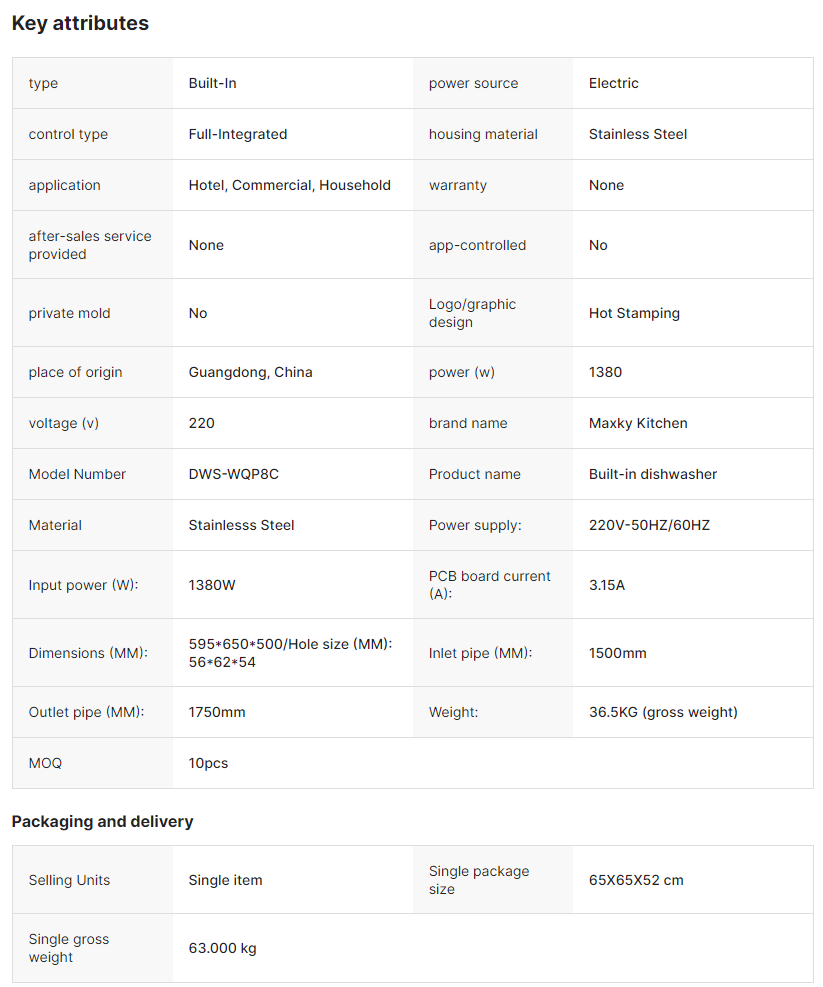Select the 36.5KG gross weight value

663,712
